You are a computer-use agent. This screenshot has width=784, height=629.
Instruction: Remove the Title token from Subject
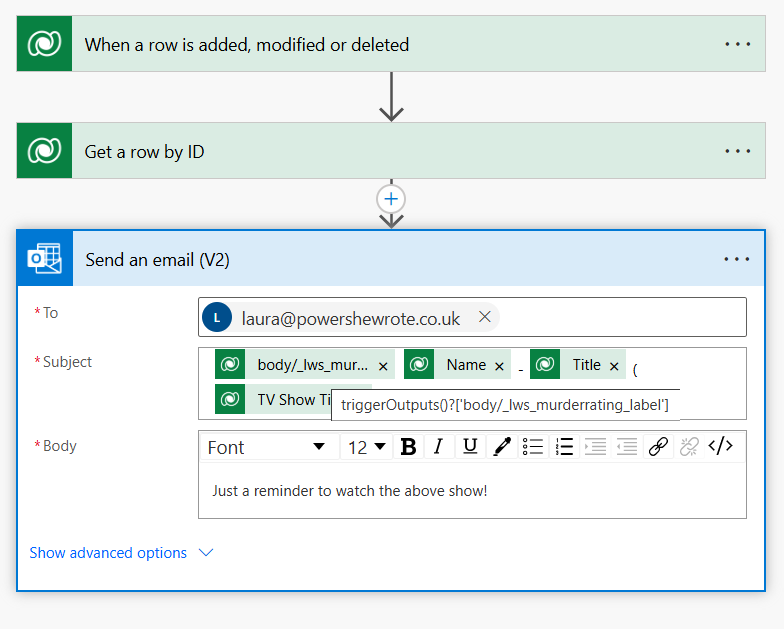coord(614,366)
